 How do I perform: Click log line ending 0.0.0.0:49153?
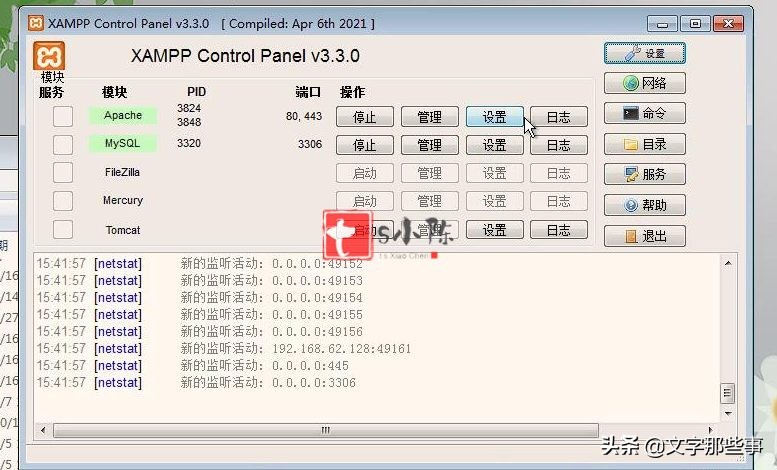(x=200, y=281)
